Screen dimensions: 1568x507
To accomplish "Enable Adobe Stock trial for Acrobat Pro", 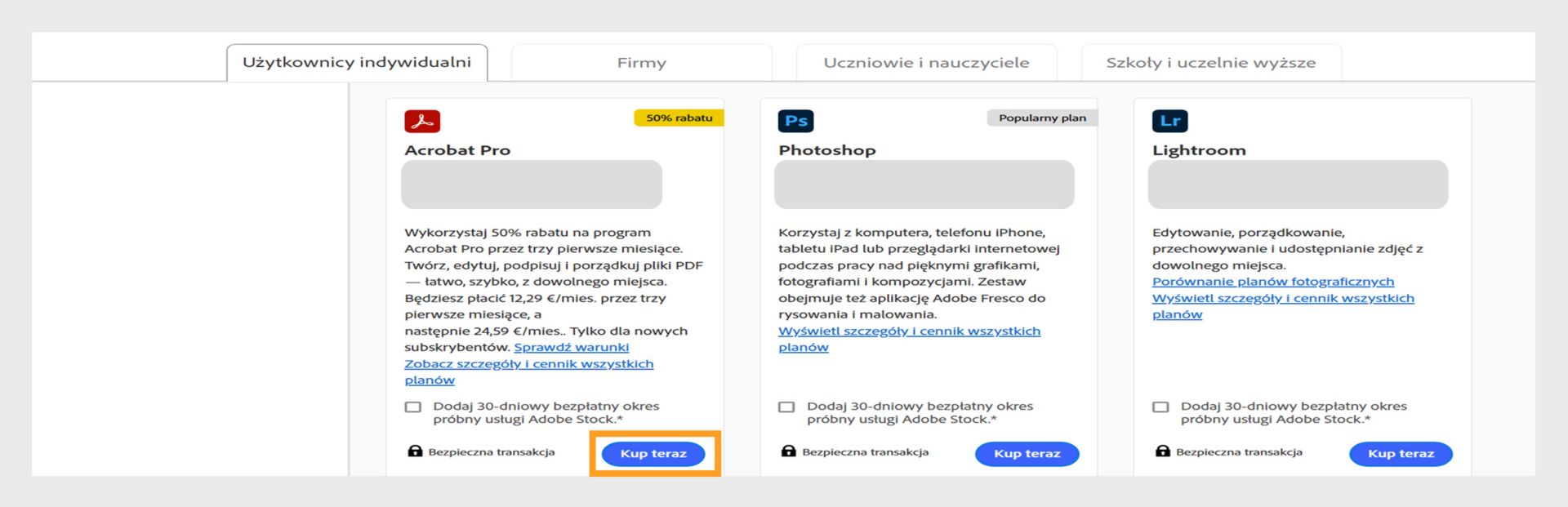I will coord(413,407).
